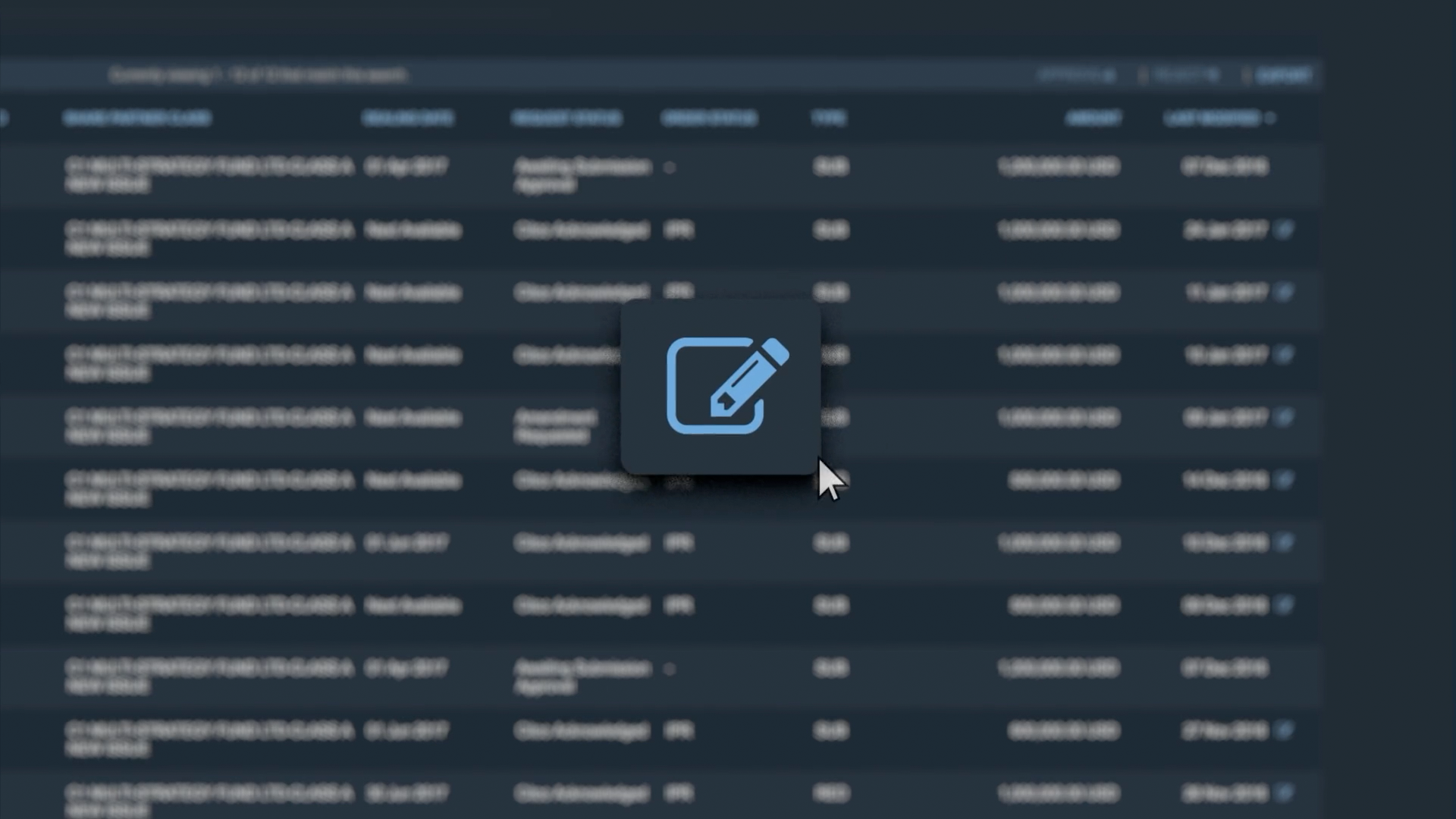The image size is (1456, 819).
Task: Toggle Last Modified sort arrow
Action: [x=1271, y=118]
